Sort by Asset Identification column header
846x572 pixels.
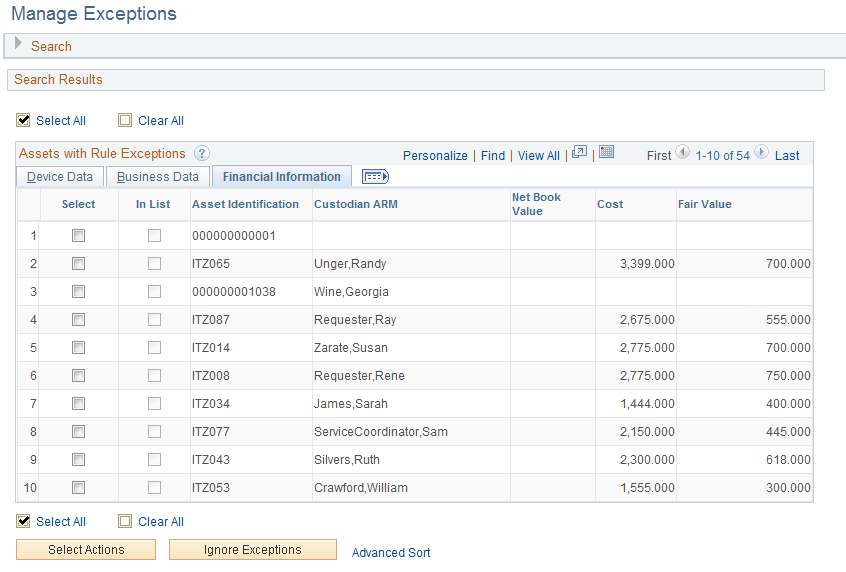(245, 204)
